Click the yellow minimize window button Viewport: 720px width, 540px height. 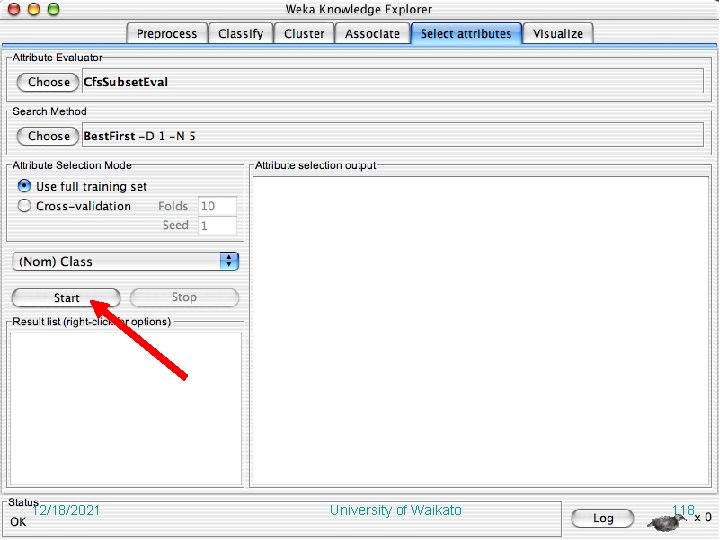pyautogui.click(x=34, y=9)
